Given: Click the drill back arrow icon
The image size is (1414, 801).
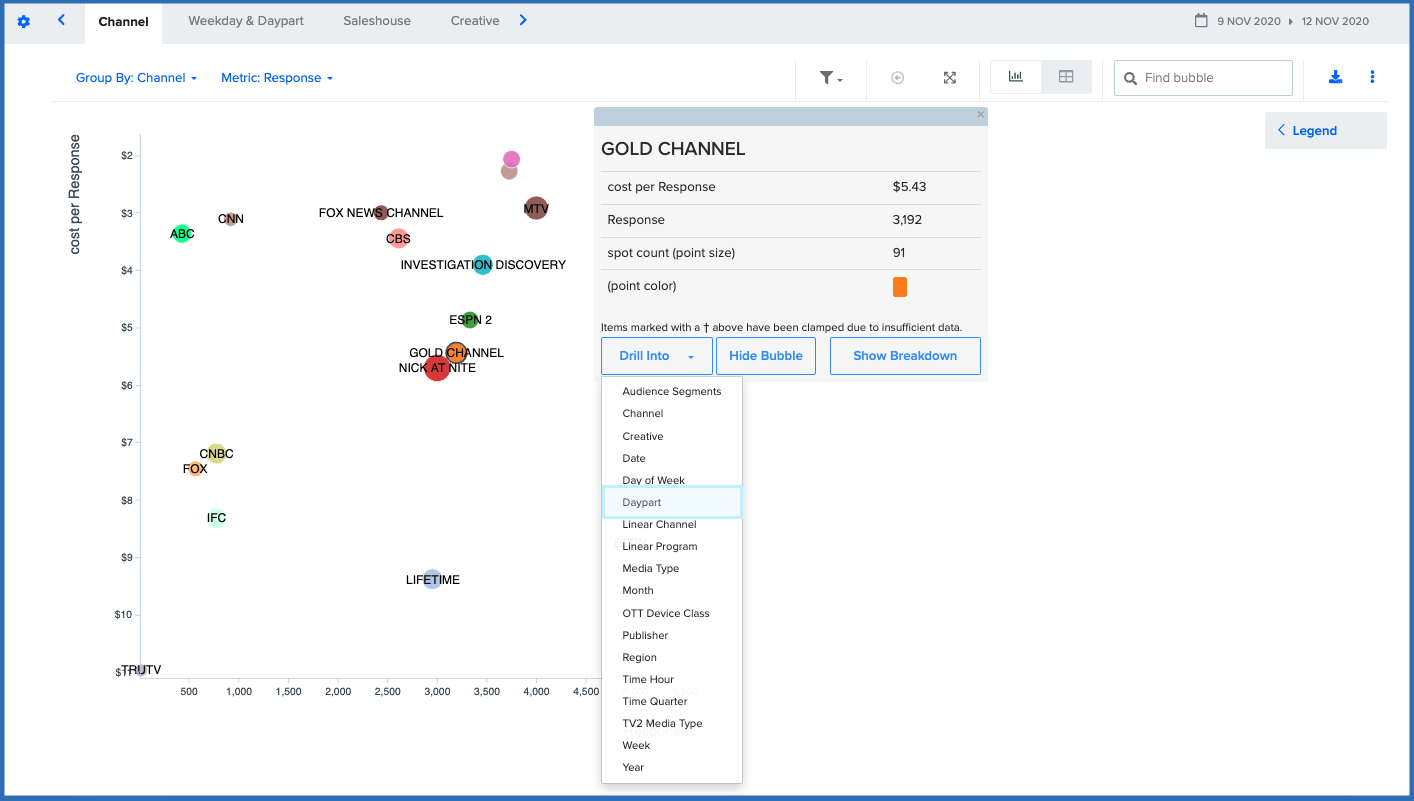Looking at the screenshot, I should pyautogui.click(x=897, y=78).
